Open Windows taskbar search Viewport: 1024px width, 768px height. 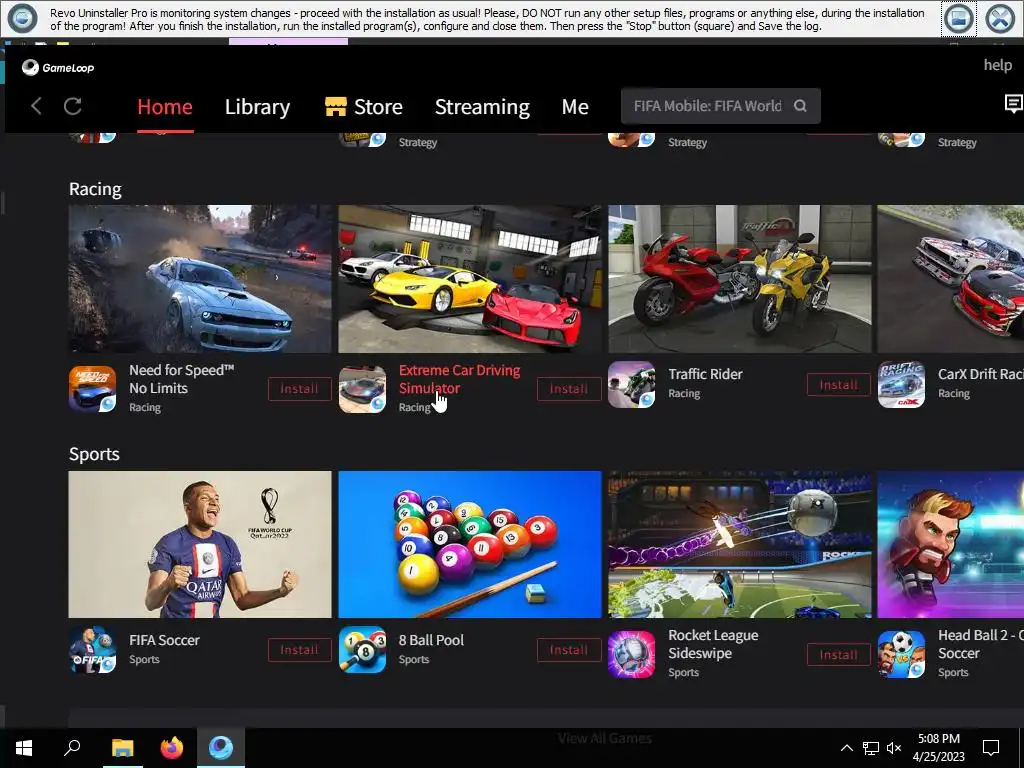point(72,748)
